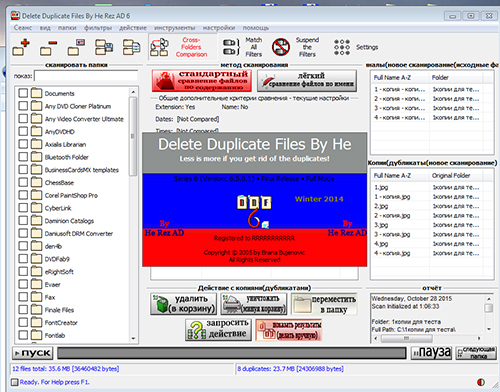500x392 pixels.
Task: Click the status bar indicator icon at right
Action: tap(481, 382)
